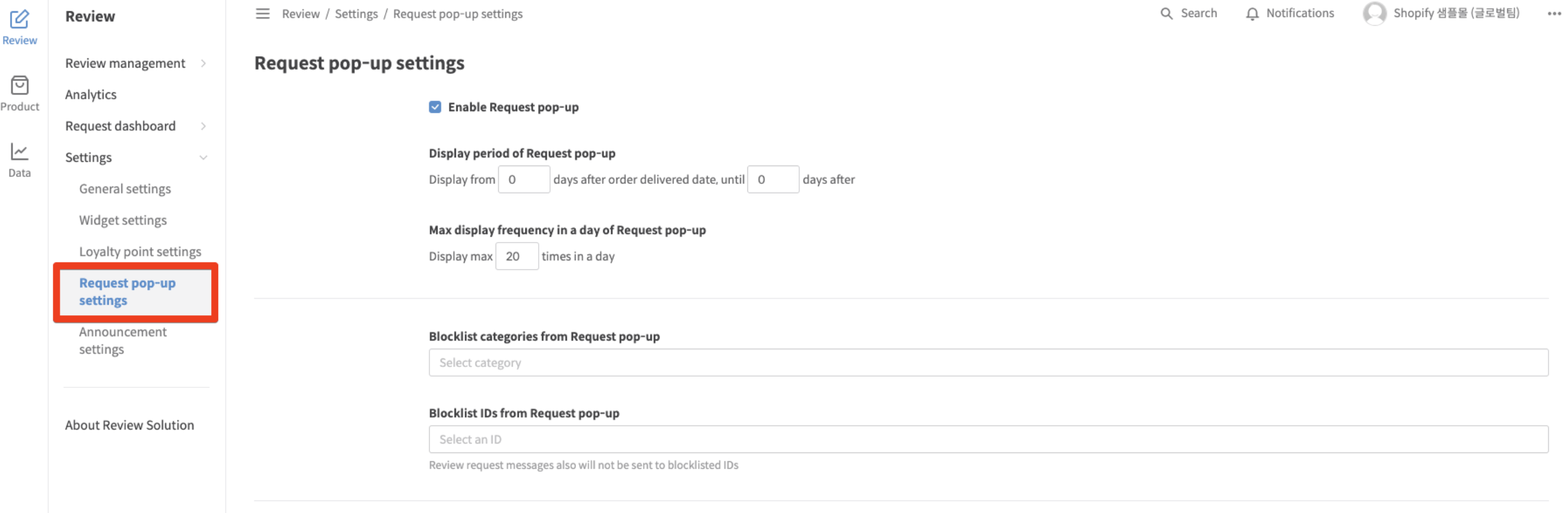Open the Select an ID dropdown
This screenshot has width=1568, height=513.
click(x=988, y=439)
